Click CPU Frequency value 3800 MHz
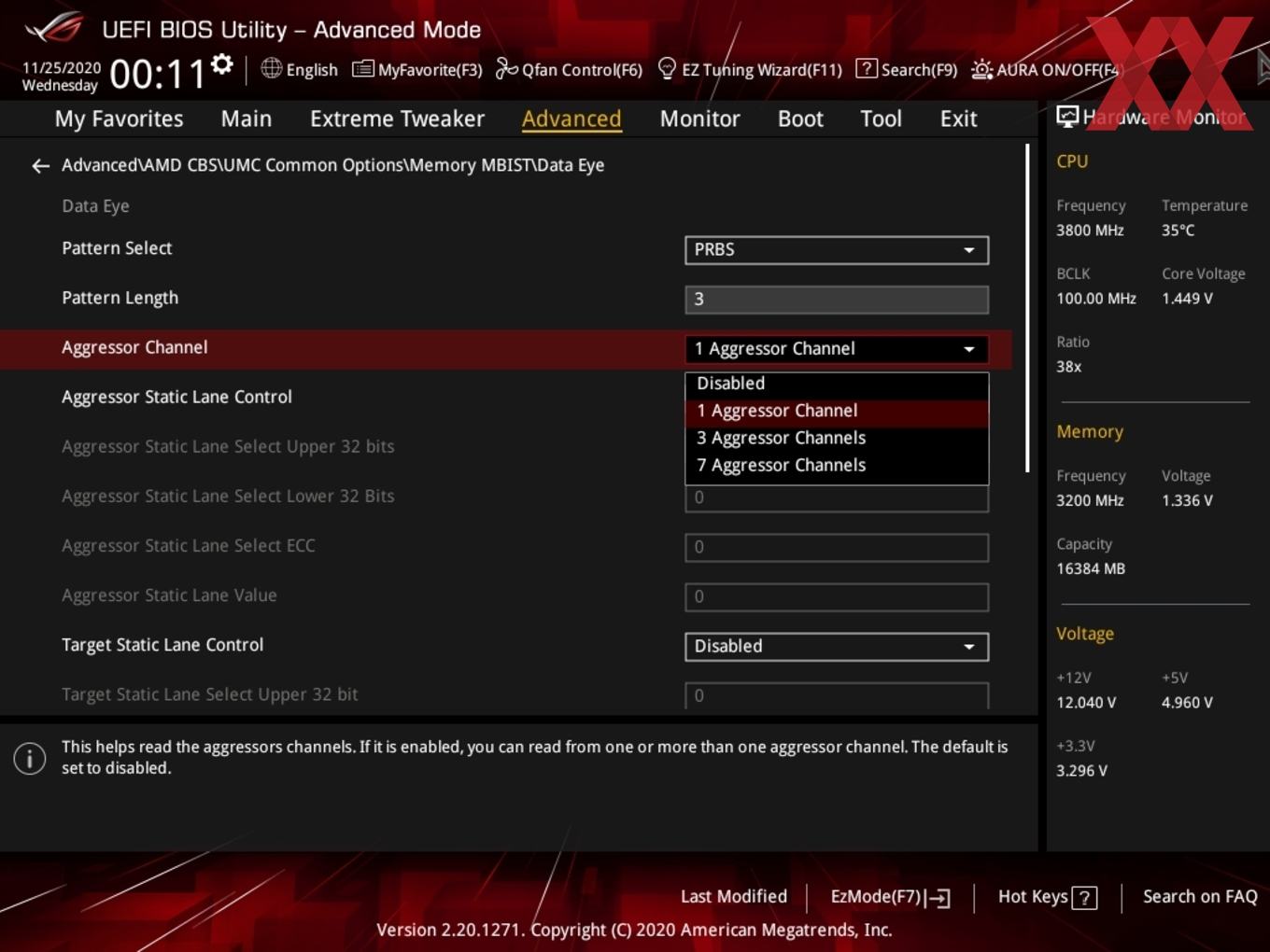The width and height of the screenshot is (1270, 952). point(1090,231)
